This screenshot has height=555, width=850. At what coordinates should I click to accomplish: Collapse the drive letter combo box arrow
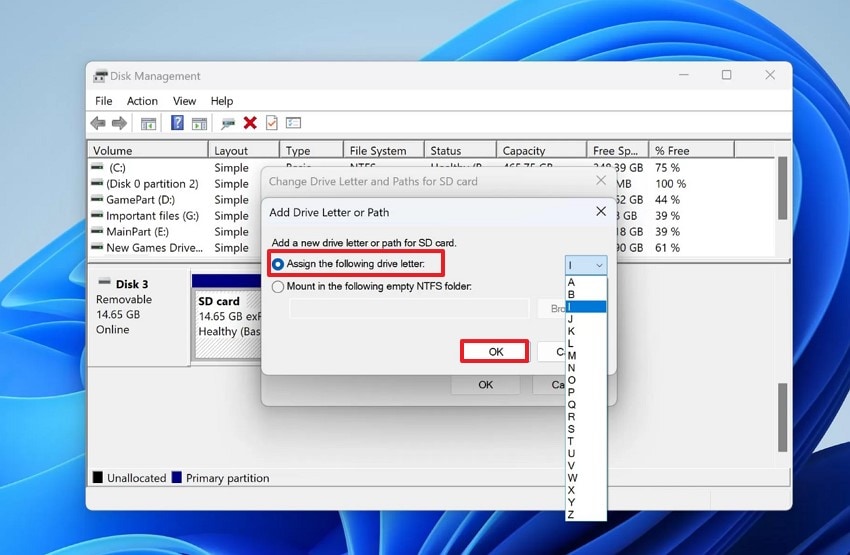coord(599,265)
